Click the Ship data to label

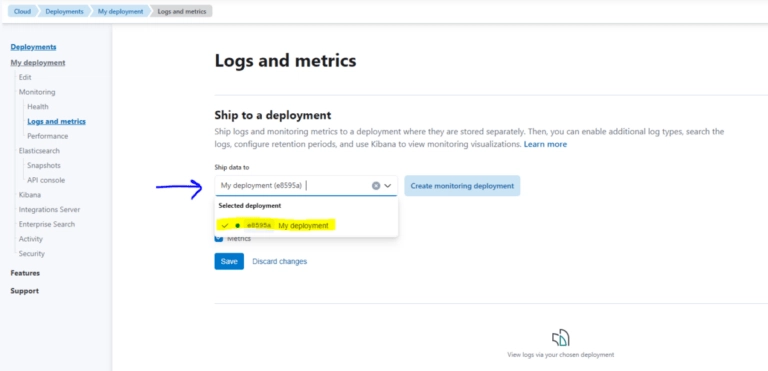coord(232,167)
